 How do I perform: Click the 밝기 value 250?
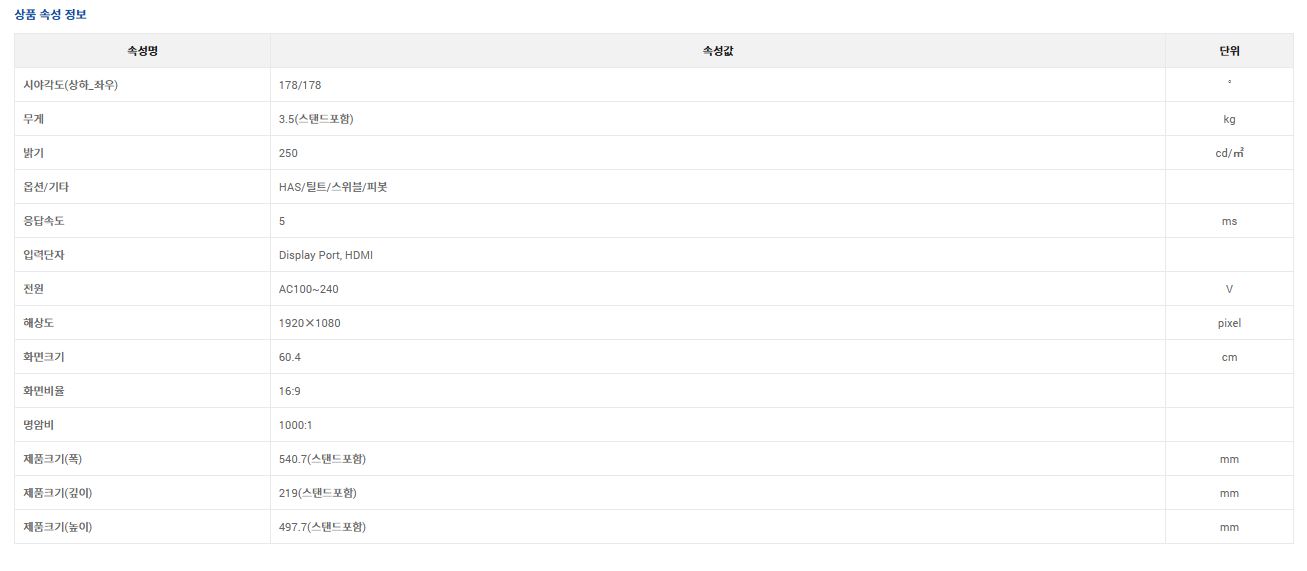[x=288, y=153]
